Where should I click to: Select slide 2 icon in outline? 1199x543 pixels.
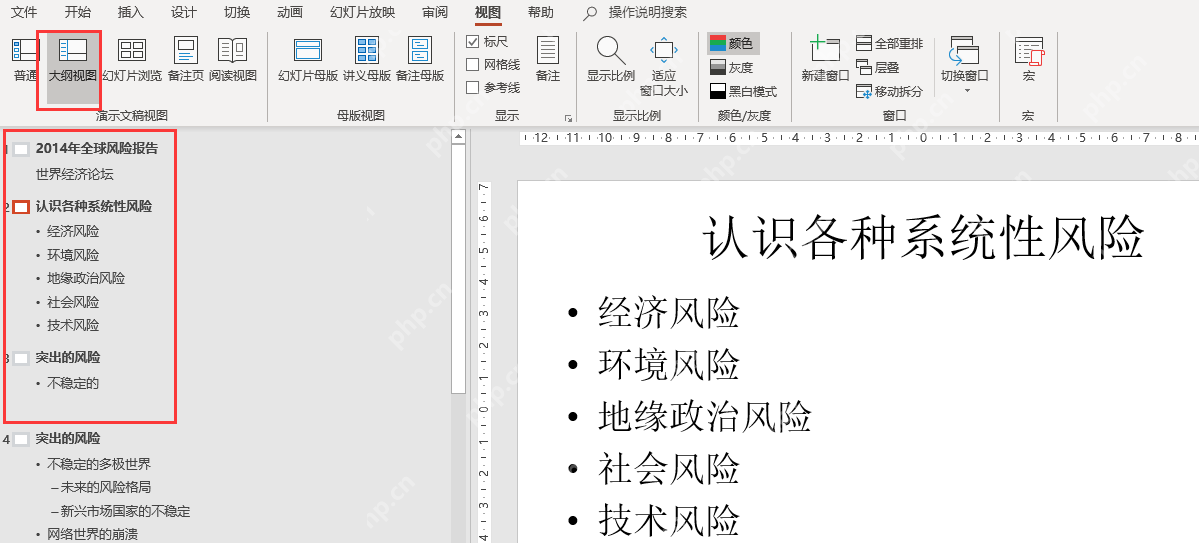click(x=21, y=206)
